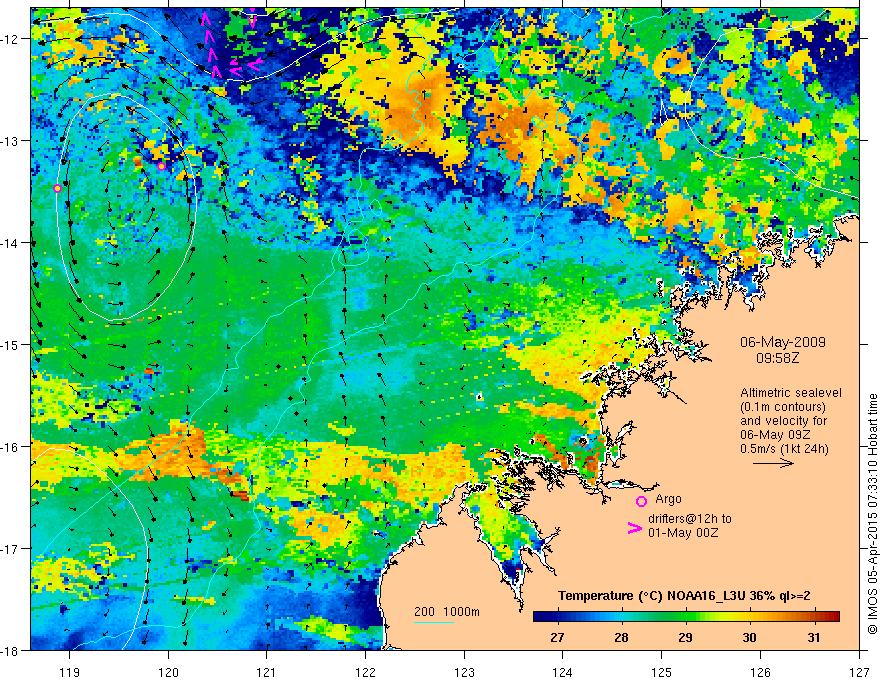
Task: Click latitude axis label -13
Action: click(x=11, y=141)
